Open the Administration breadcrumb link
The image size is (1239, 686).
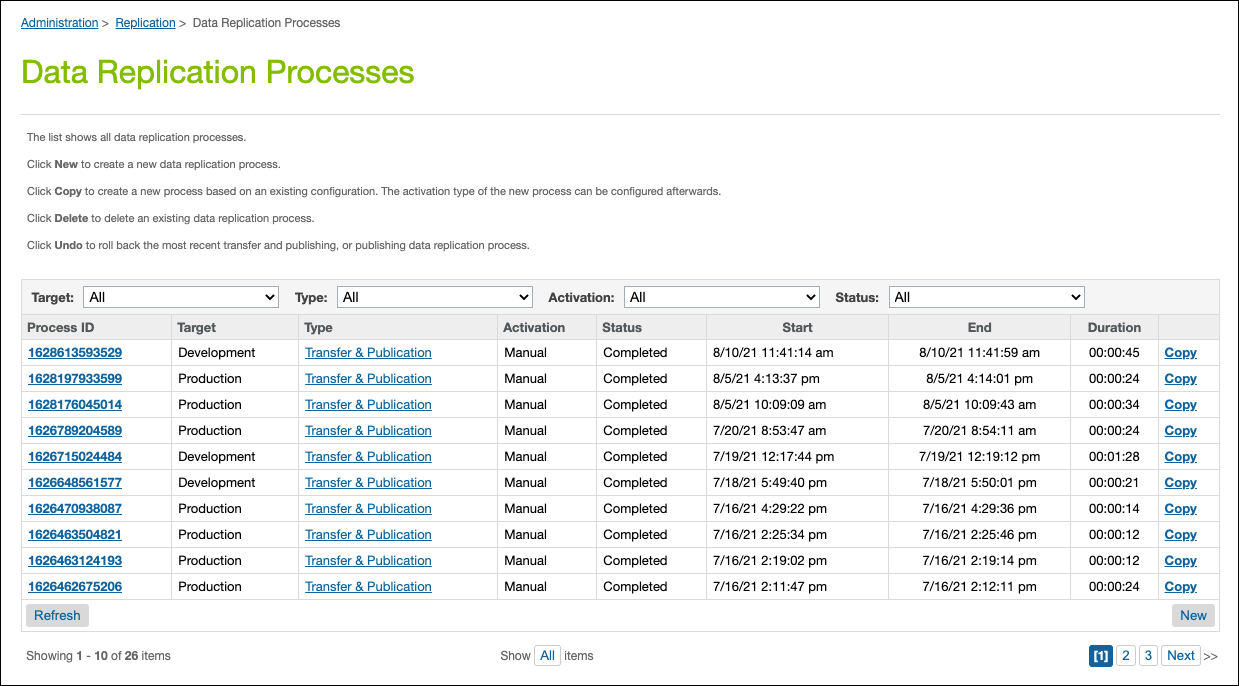point(59,23)
